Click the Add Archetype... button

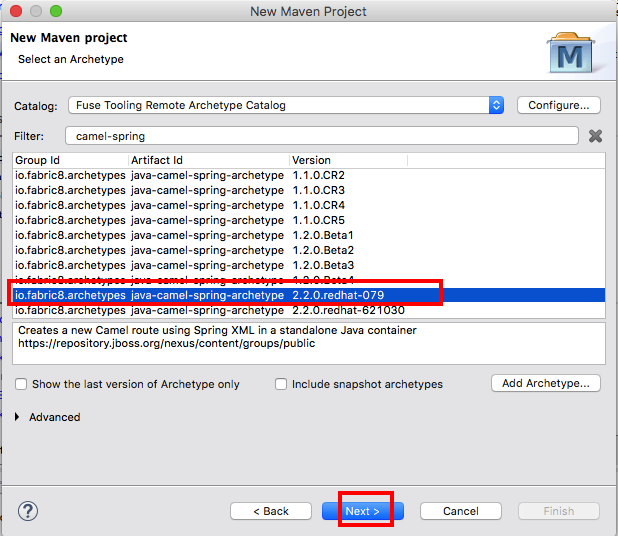point(545,383)
